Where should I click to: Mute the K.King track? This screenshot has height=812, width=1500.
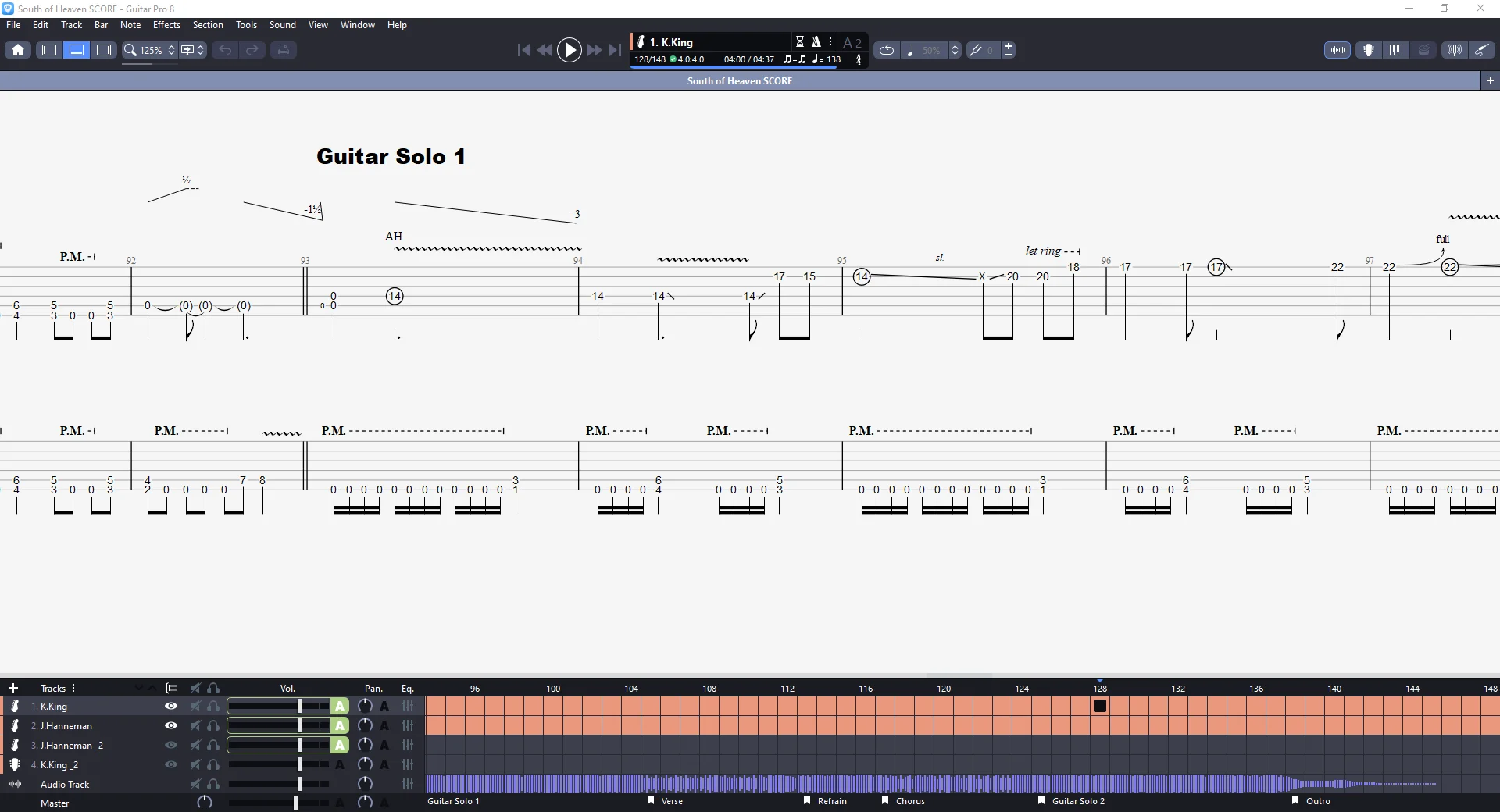point(195,706)
